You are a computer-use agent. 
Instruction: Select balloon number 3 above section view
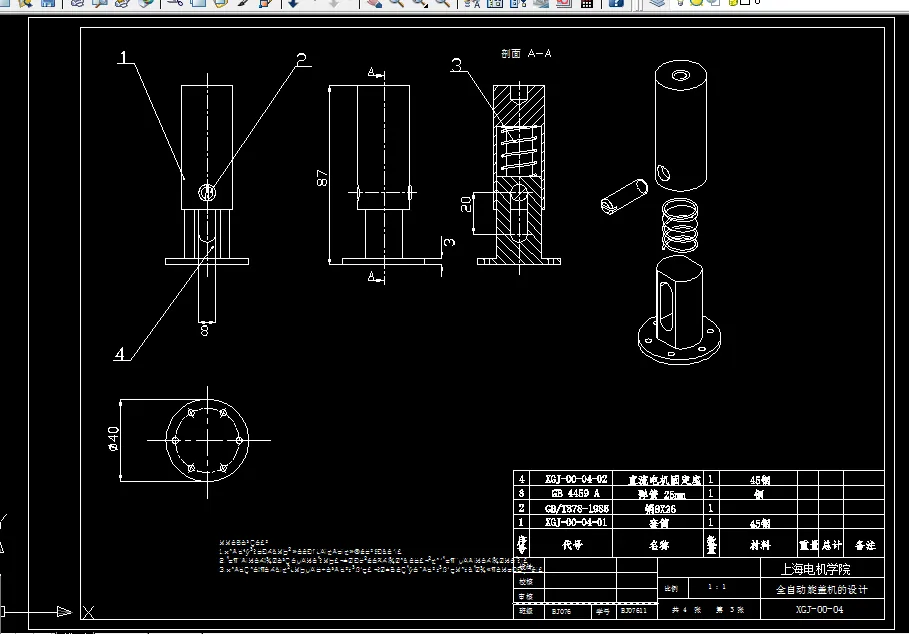[x=457, y=64]
